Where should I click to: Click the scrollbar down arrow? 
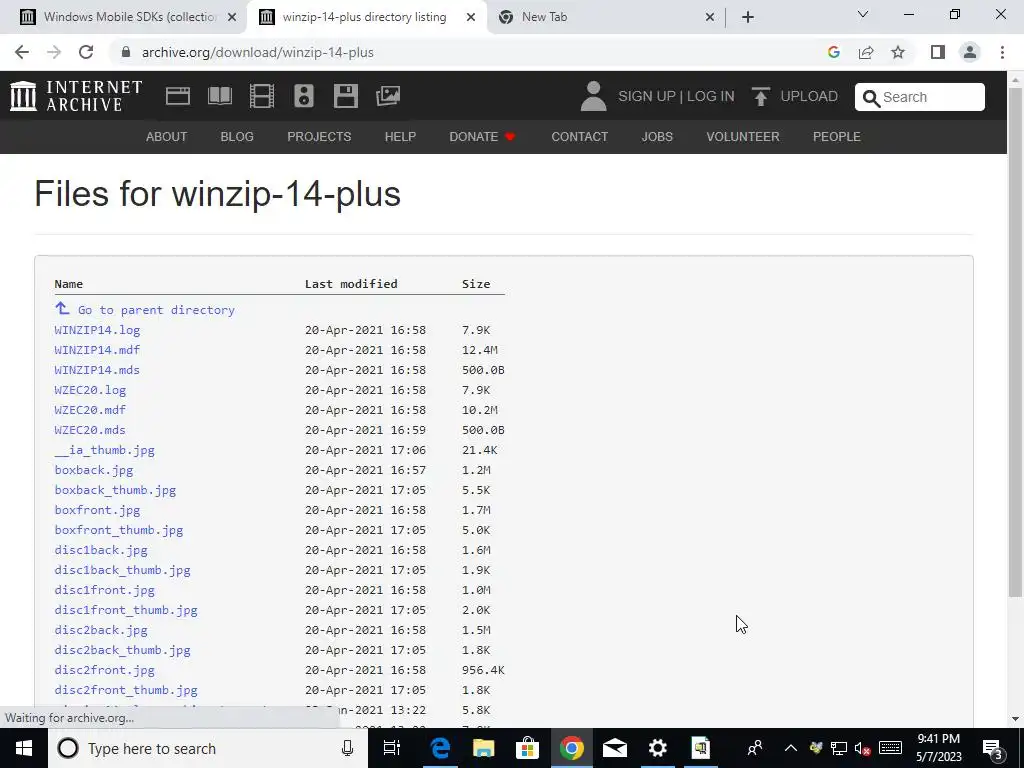pos(1016,719)
